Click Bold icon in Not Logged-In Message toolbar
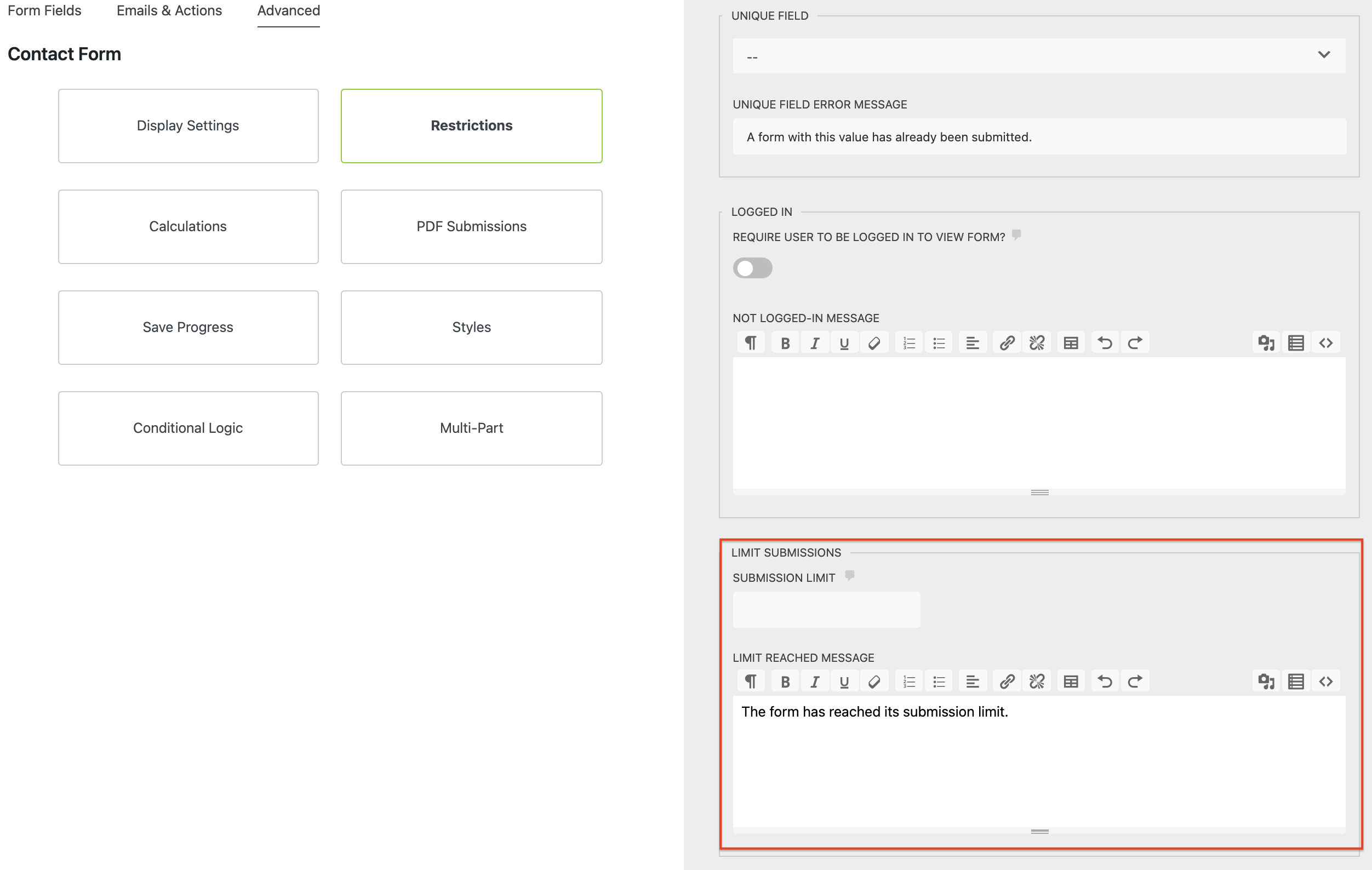 click(785, 343)
